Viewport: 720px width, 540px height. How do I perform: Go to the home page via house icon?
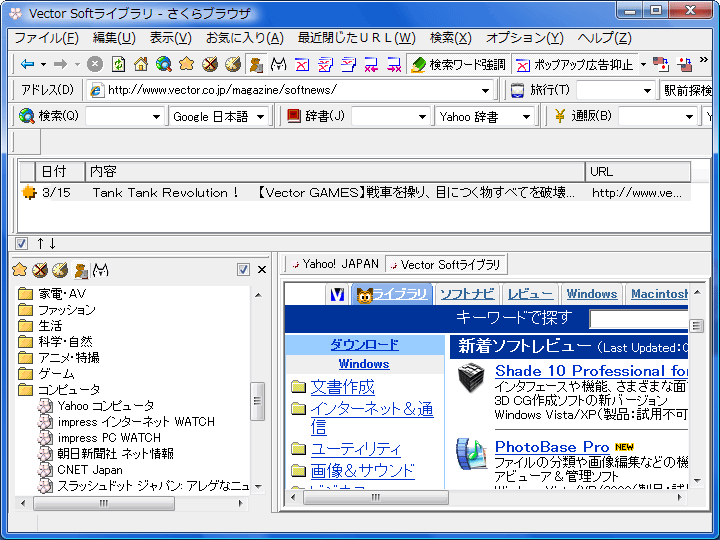141,64
